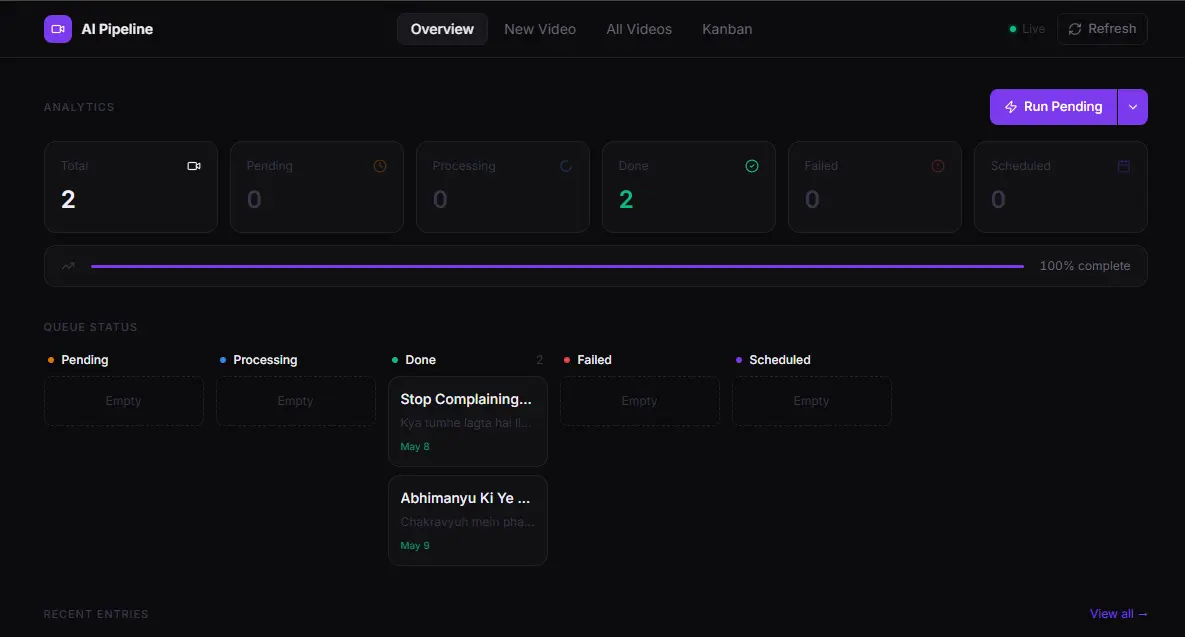1185x637 pixels.
Task: Click the Done analytics card value 2
Action: click(626, 199)
